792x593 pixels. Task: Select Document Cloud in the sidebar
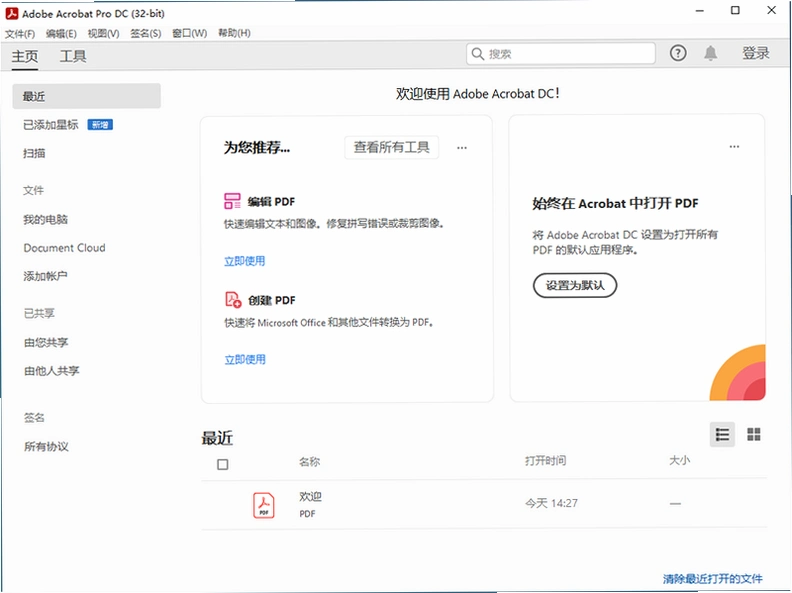pyautogui.click(x=64, y=248)
